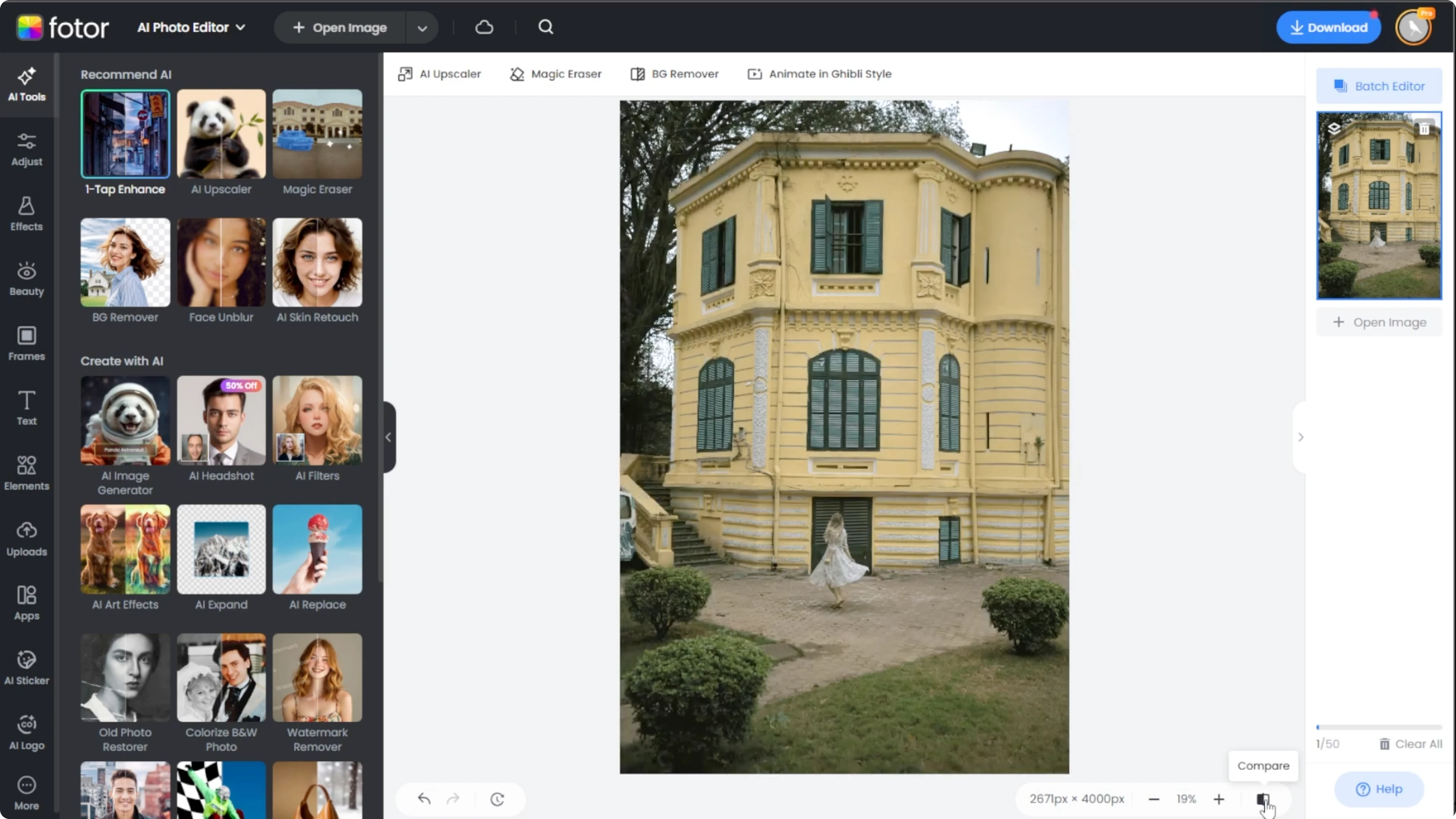This screenshot has height=819, width=1456.
Task: Open the Effects panel
Action: pos(27,214)
